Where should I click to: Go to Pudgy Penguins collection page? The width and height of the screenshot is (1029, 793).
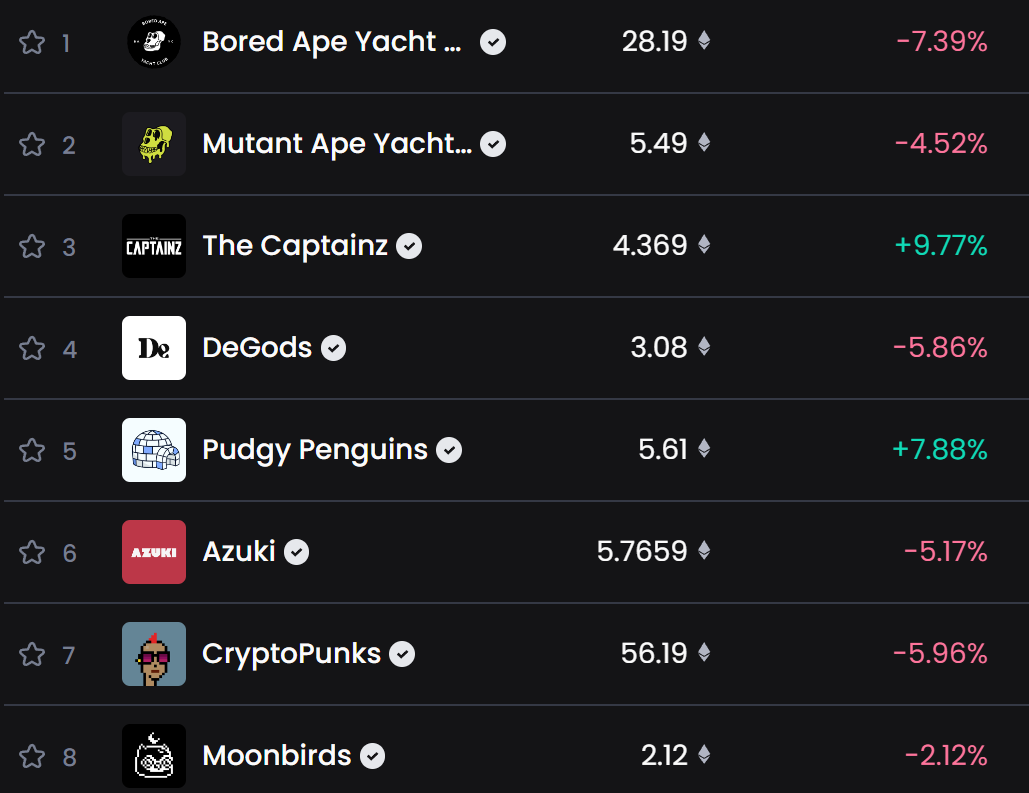pos(315,450)
